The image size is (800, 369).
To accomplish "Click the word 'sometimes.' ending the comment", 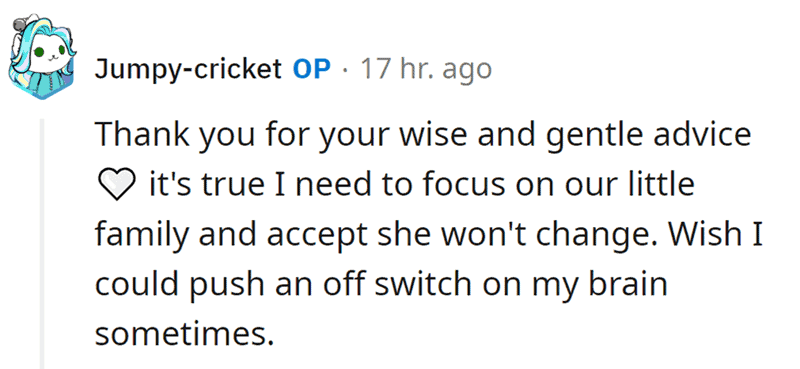I will [x=181, y=333].
